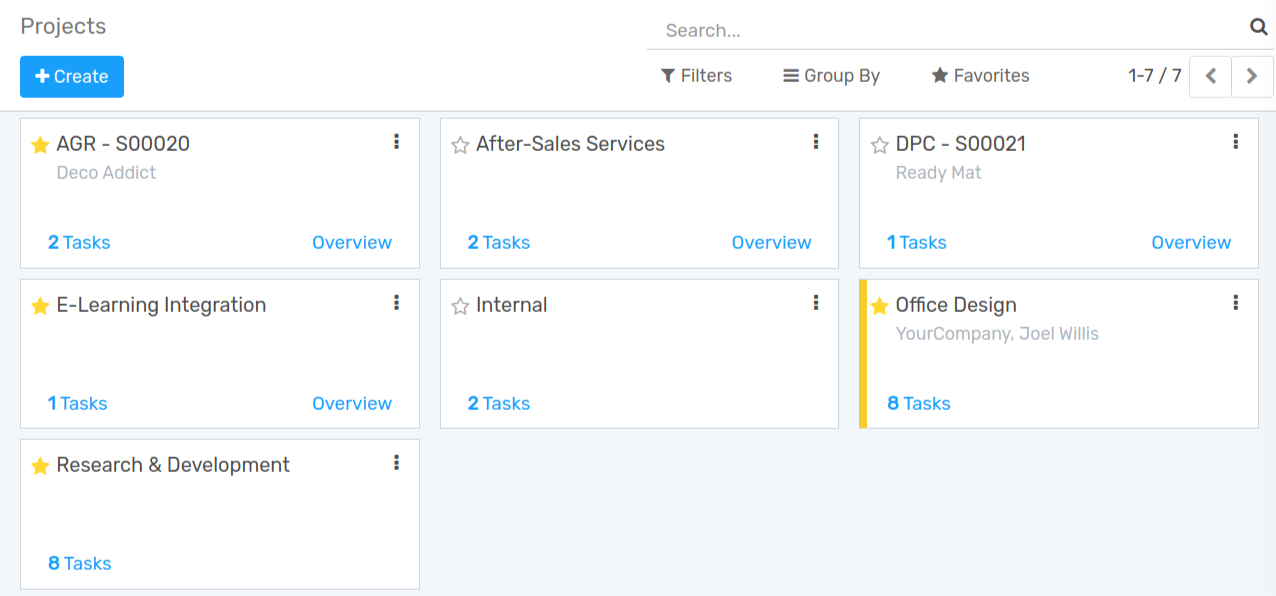This screenshot has width=1276, height=596.
Task: Focus the Search input field
Action: (x=945, y=30)
